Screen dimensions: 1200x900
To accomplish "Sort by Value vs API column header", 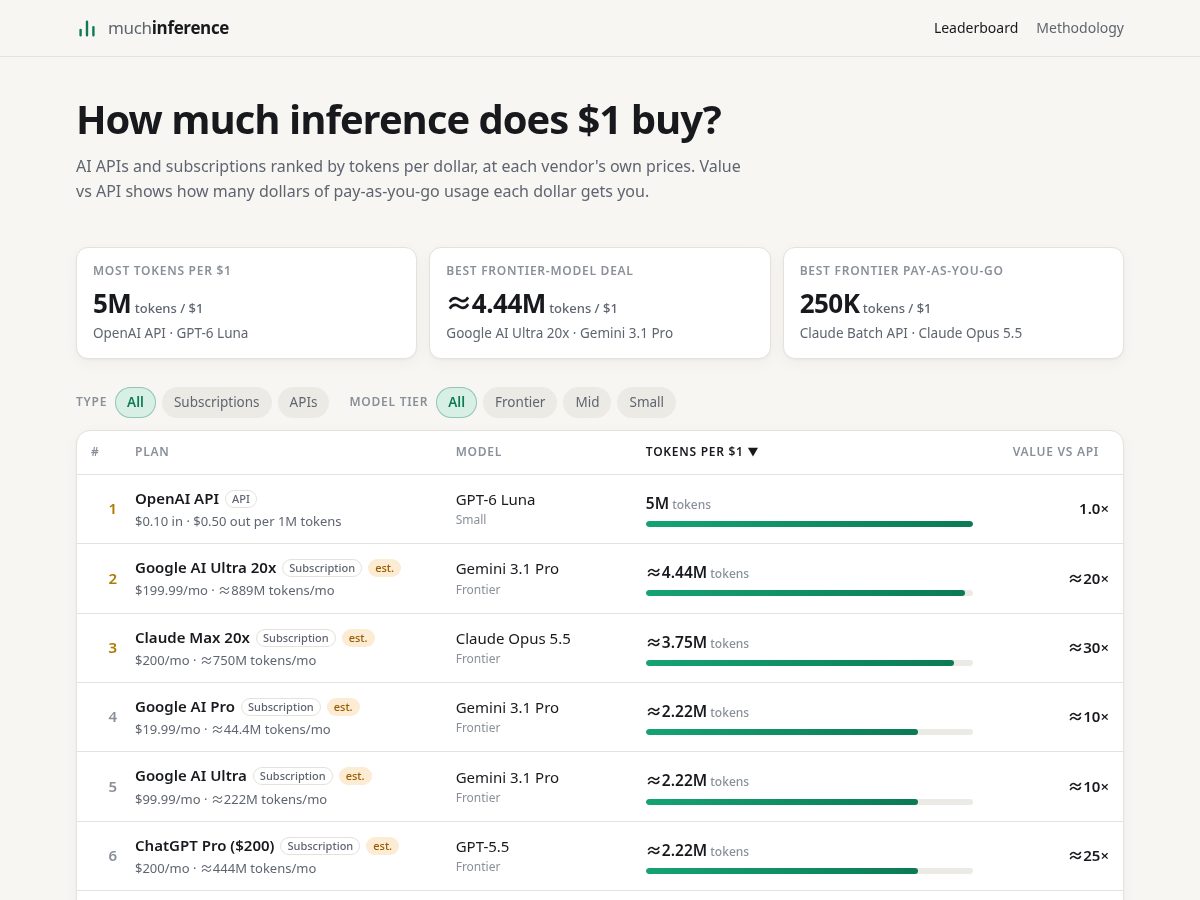I will (x=1055, y=452).
